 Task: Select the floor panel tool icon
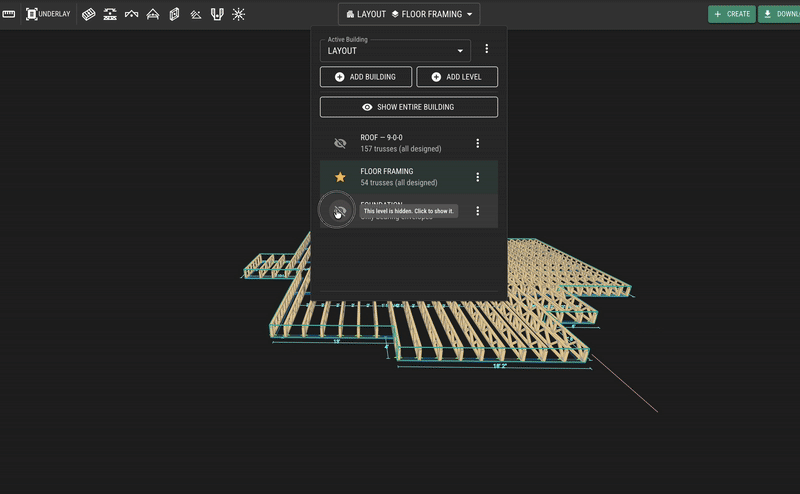coord(88,14)
